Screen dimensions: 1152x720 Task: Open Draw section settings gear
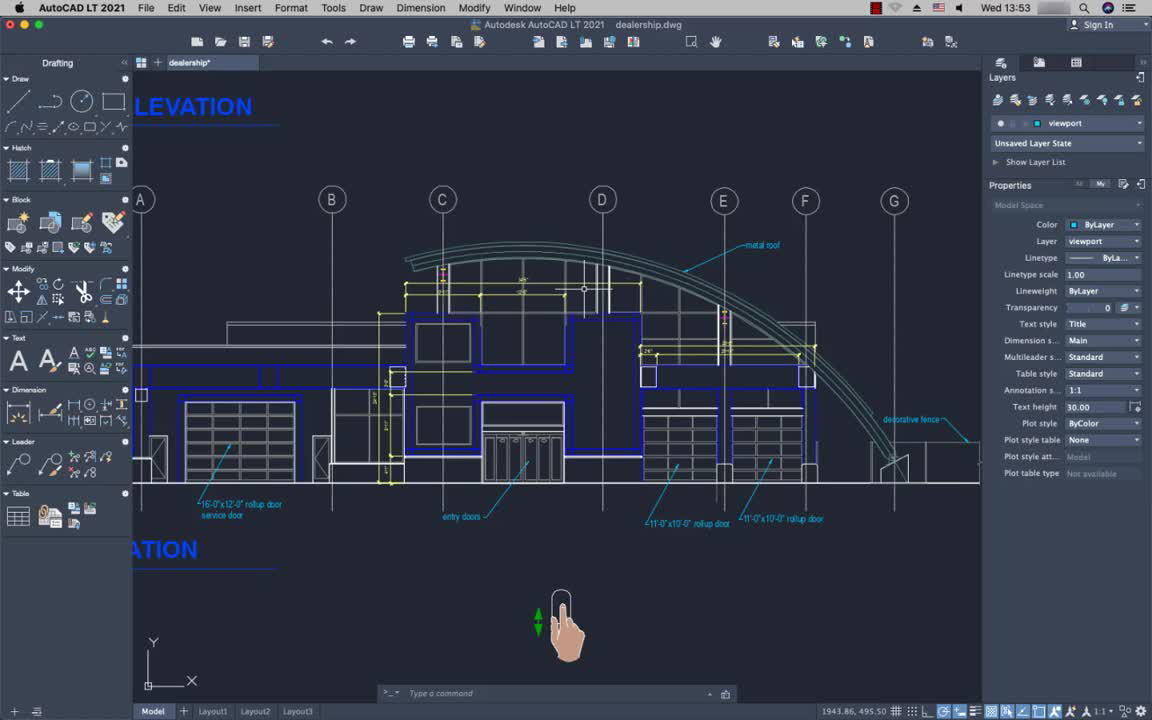(125, 79)
